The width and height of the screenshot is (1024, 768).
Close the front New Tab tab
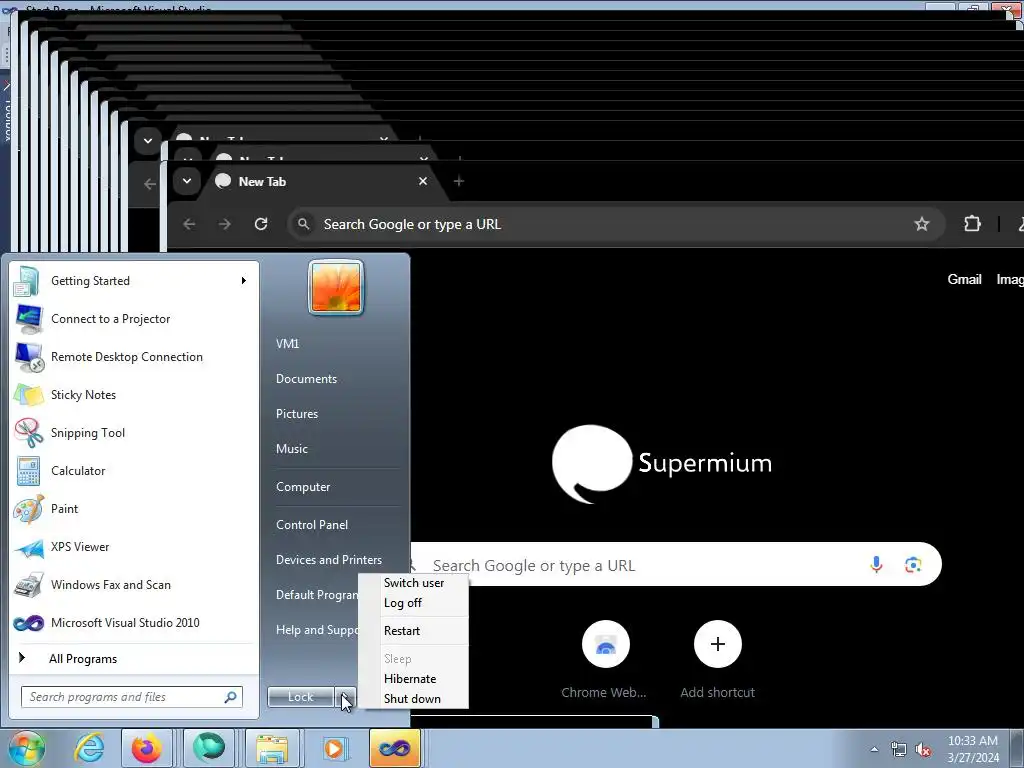coord(423,181)
